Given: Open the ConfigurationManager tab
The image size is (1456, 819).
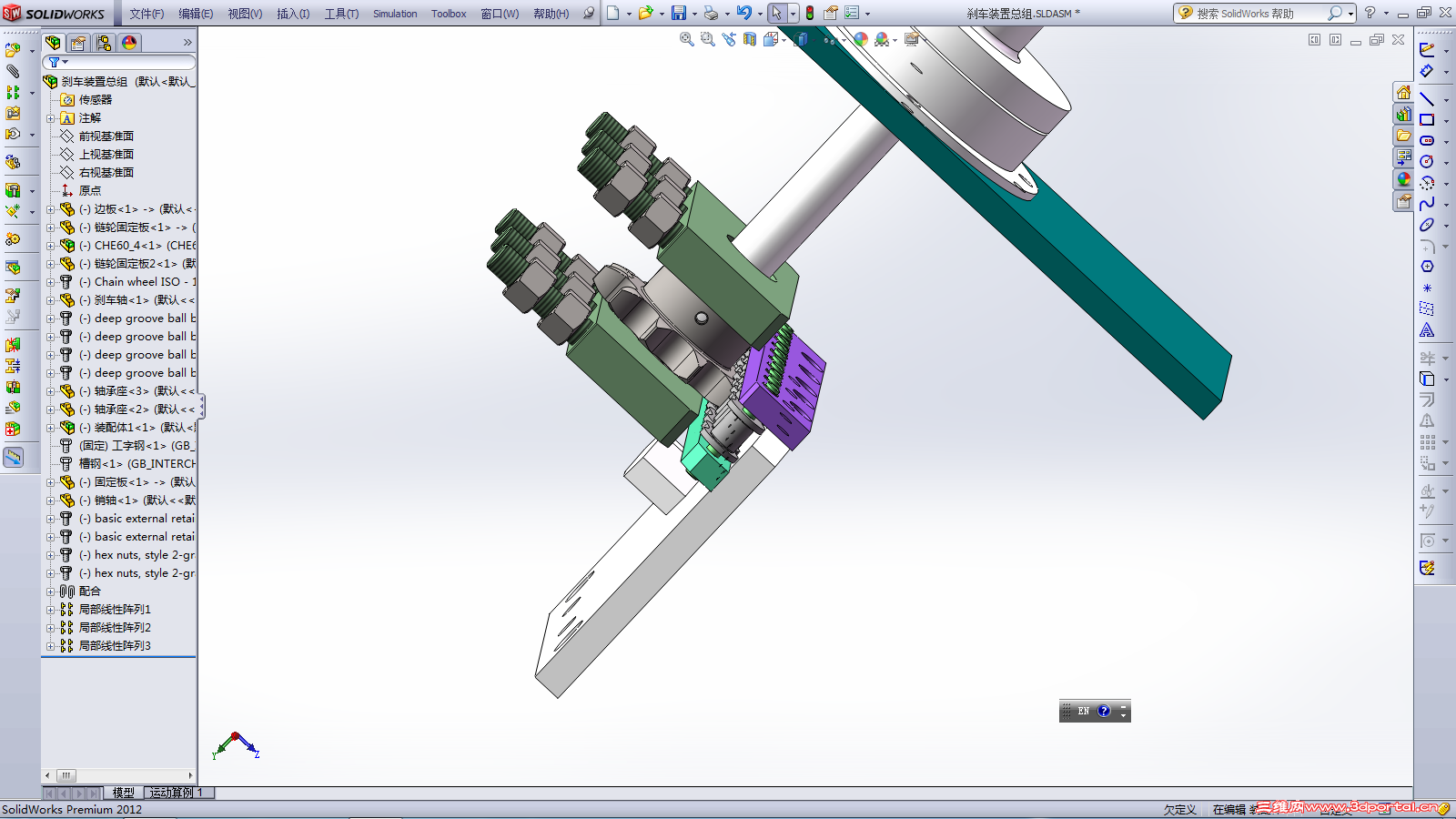Looking at the screenshot, I should click(104, 43).
